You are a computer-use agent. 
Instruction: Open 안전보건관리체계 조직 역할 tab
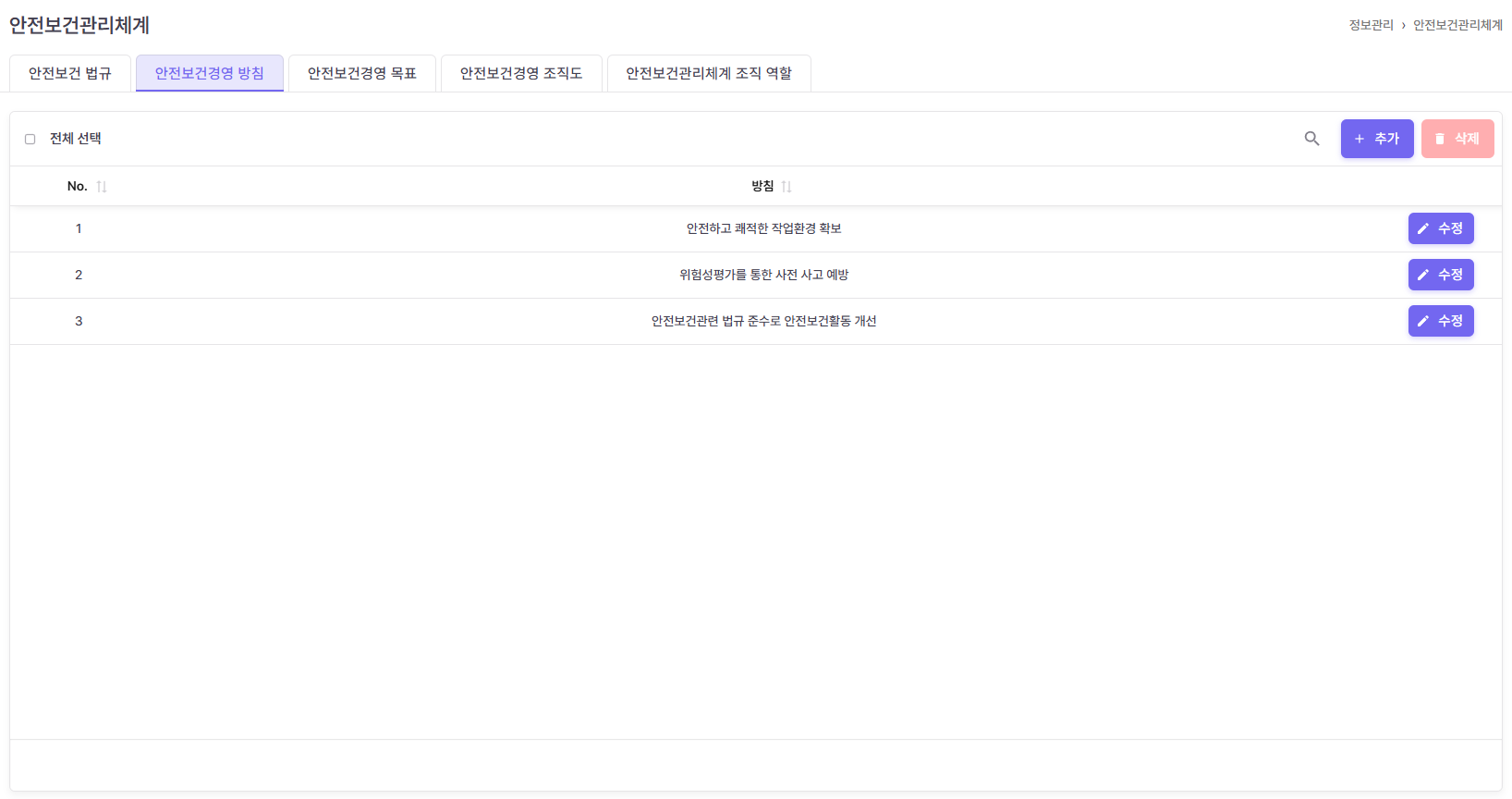709,74
